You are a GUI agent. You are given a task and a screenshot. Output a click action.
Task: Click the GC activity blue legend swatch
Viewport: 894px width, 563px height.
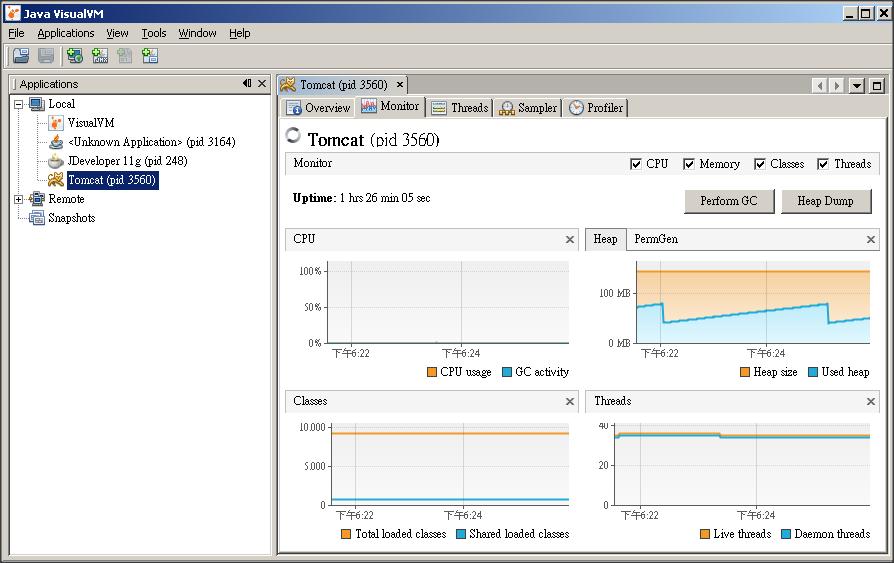tap(507, 372)
